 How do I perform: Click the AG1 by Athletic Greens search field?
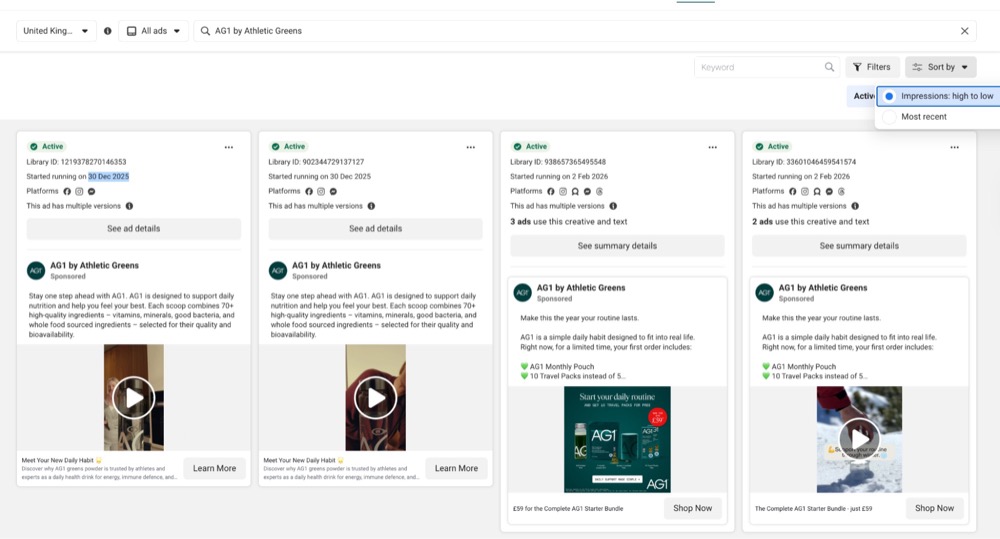[584, 31]
